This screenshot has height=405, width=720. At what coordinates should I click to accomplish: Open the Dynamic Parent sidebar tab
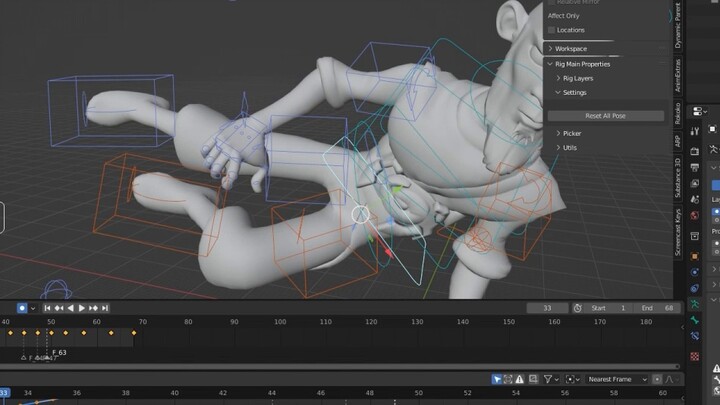point(678,25)
